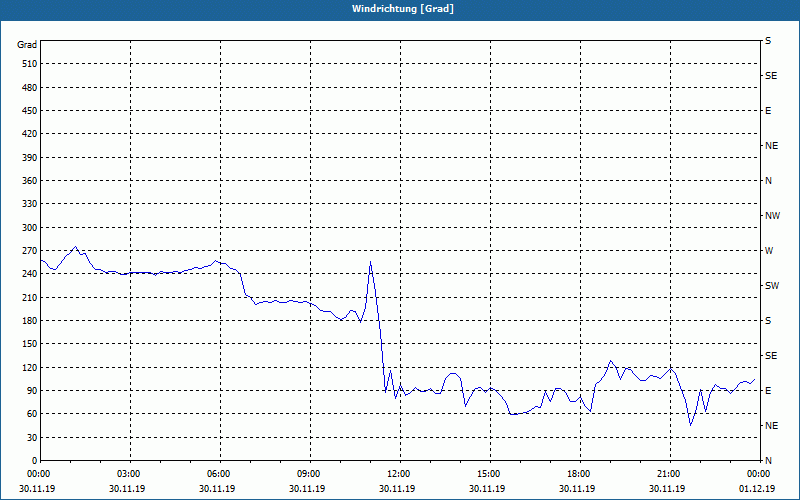Click the 'NW' compass label on the right axis
The width and height of the screenshot is (800, 500).
772,216
